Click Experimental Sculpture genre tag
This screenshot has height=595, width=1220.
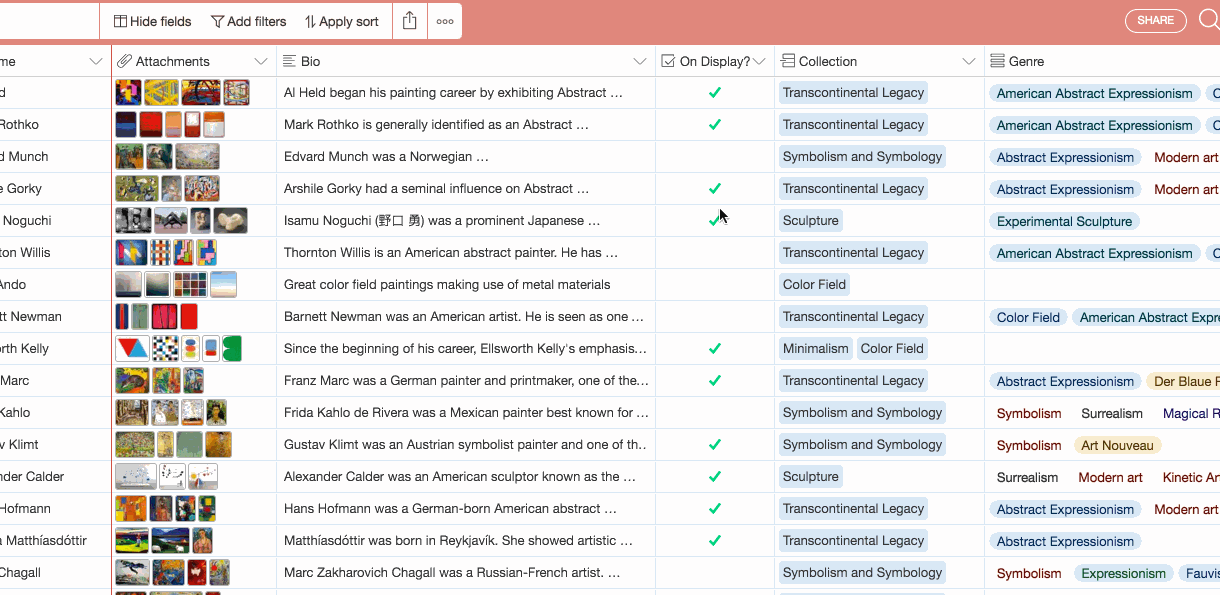(1064, 222)
